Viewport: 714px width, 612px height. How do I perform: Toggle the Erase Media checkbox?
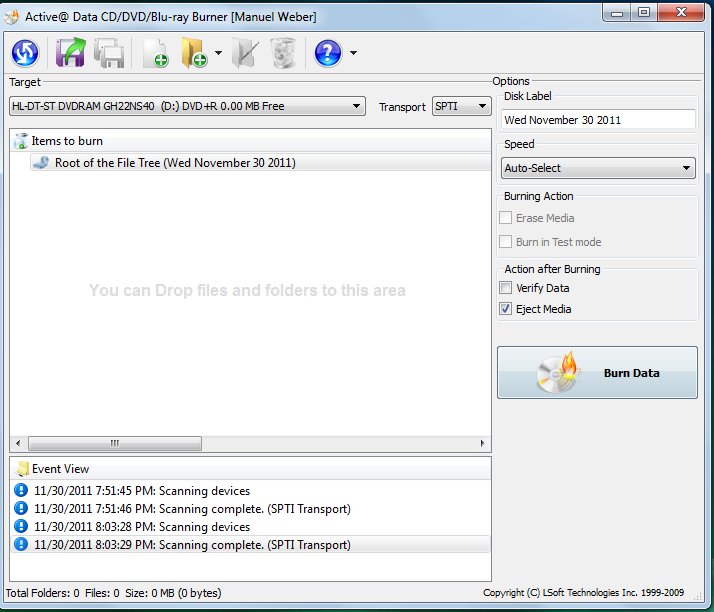point(505,218)
